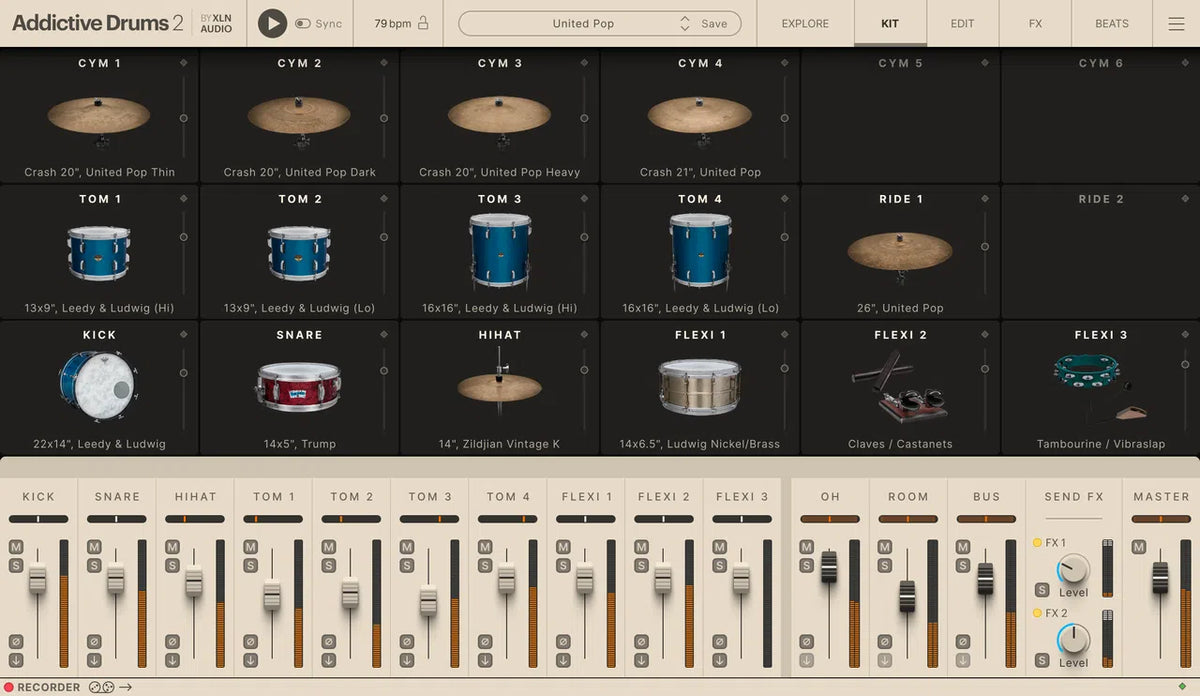The image size is (1200, 696).
Task: Open the hamburger menu at top right
Action: 1177,23
